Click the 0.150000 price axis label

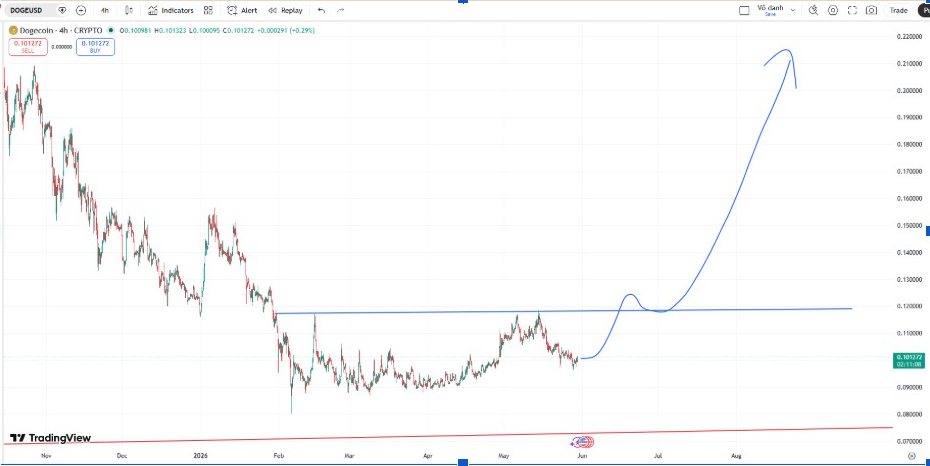(909, 225)
